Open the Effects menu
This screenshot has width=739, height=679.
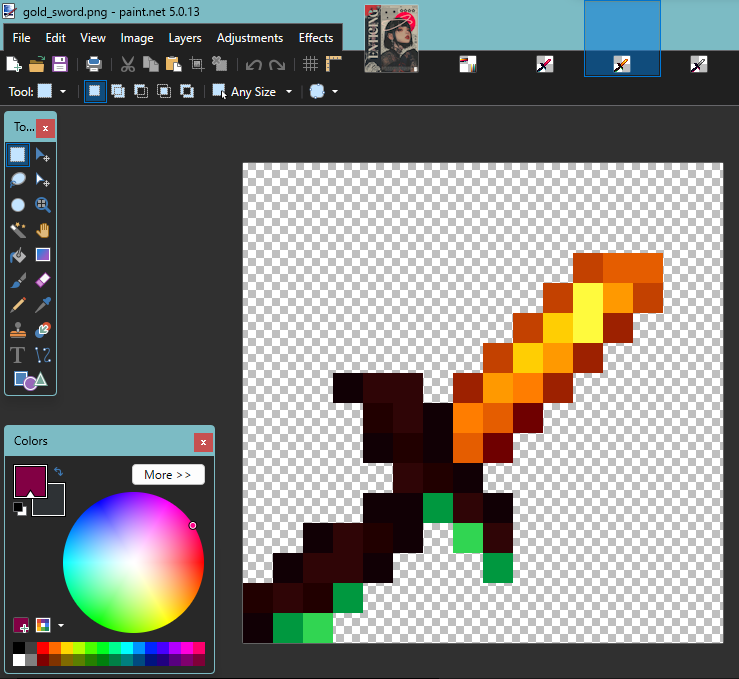tap(316, 38)
